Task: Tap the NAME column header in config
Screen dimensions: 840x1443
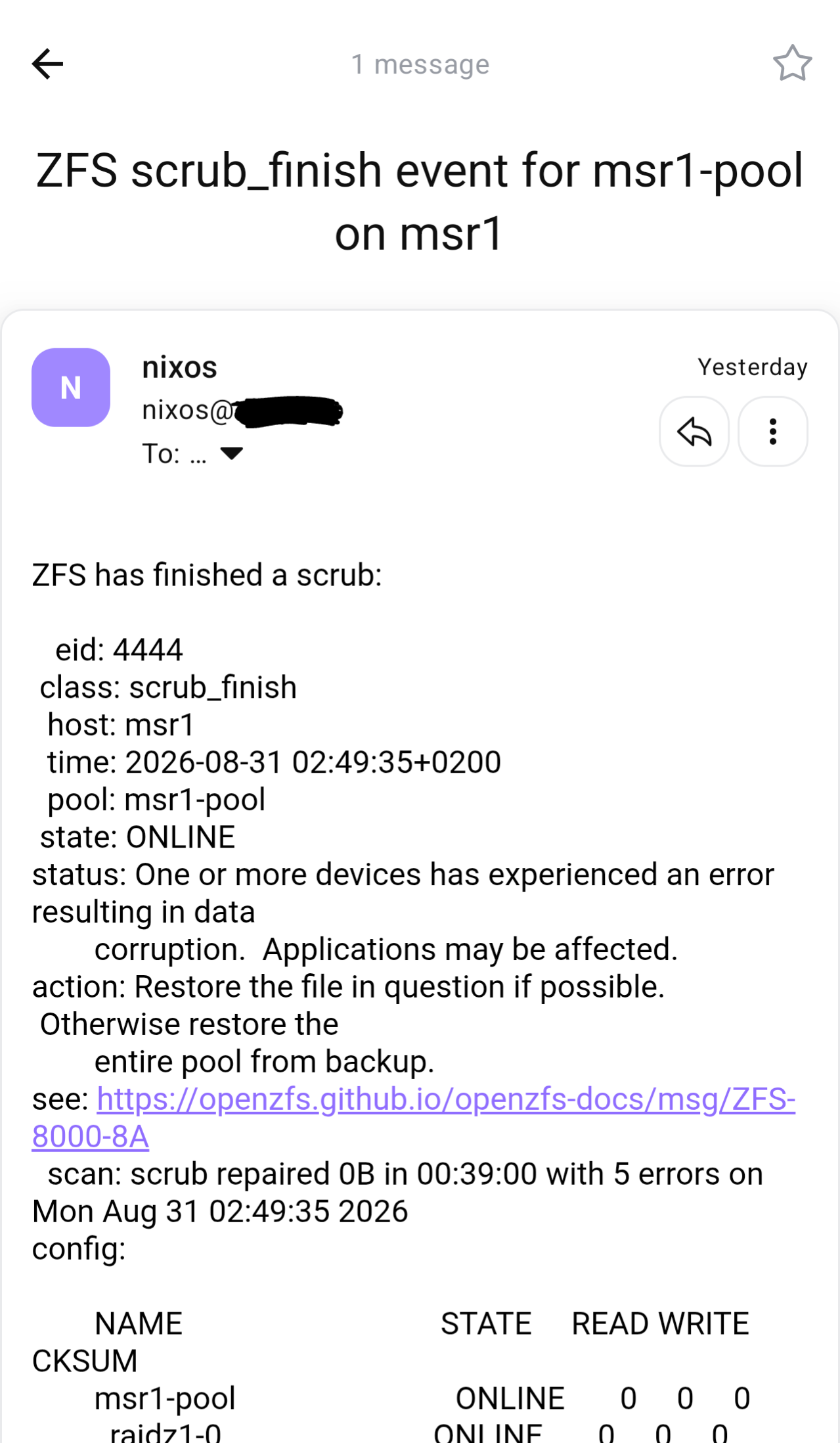Action: tap(139, 1323)
